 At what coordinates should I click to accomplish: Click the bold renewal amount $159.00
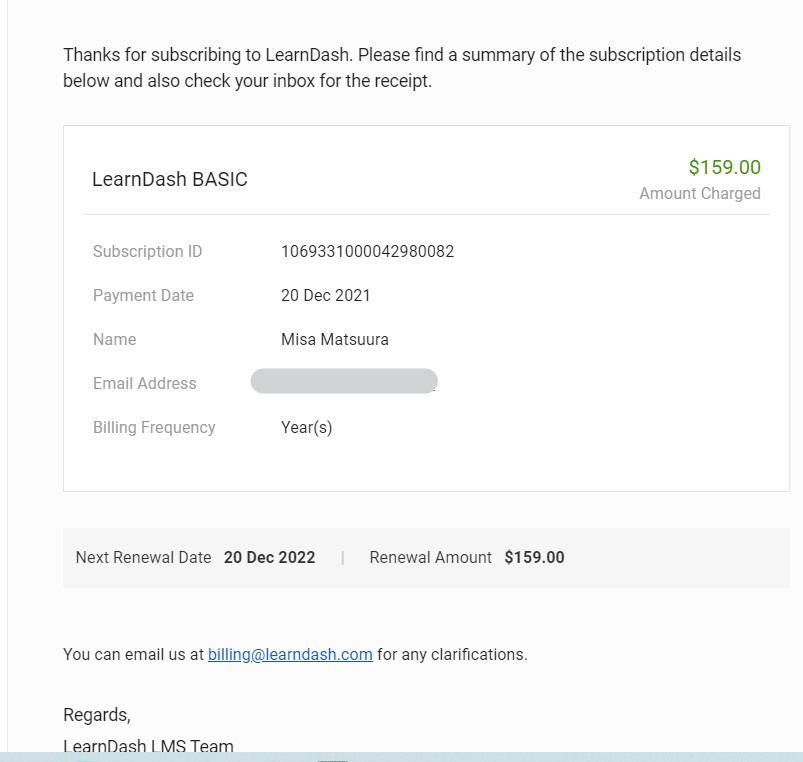534,557
